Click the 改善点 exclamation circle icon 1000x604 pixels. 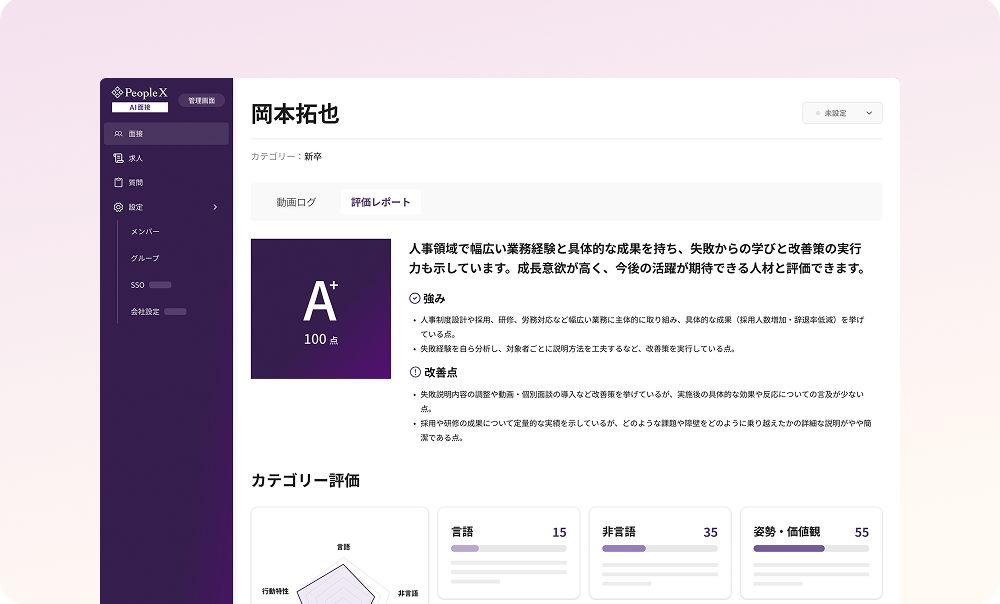(x=416, y=372)
